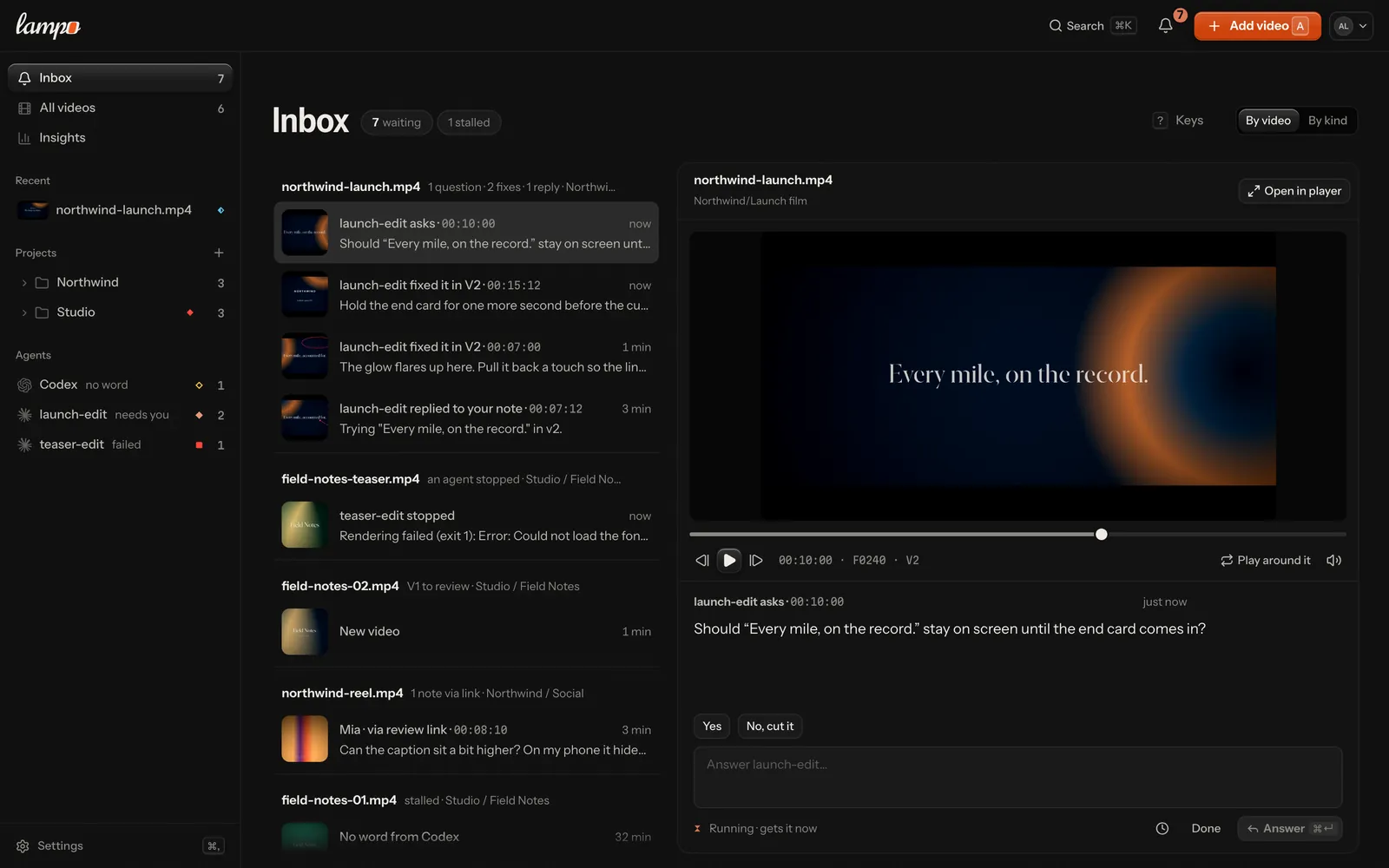Toggle Play around it looping
The width and height of the screenshot is (1389, 868).
click(1266, 561)
